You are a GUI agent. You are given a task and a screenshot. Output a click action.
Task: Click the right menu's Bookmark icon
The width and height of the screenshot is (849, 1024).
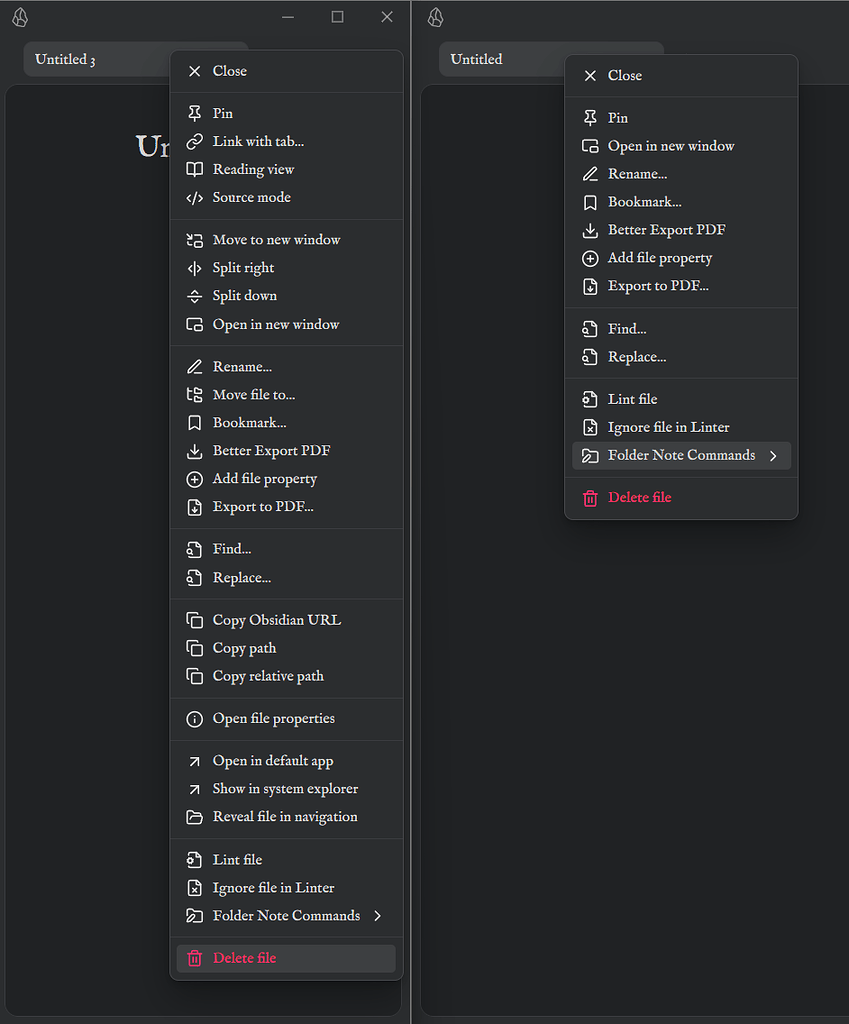point(590,202)
